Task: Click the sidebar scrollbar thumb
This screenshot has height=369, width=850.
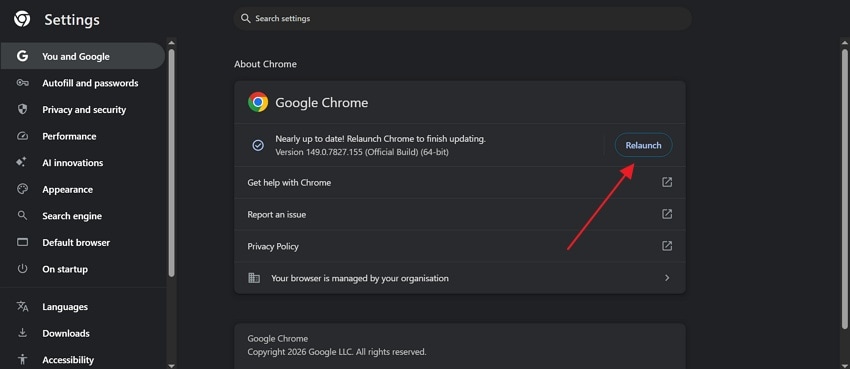Action: [171, 163]
